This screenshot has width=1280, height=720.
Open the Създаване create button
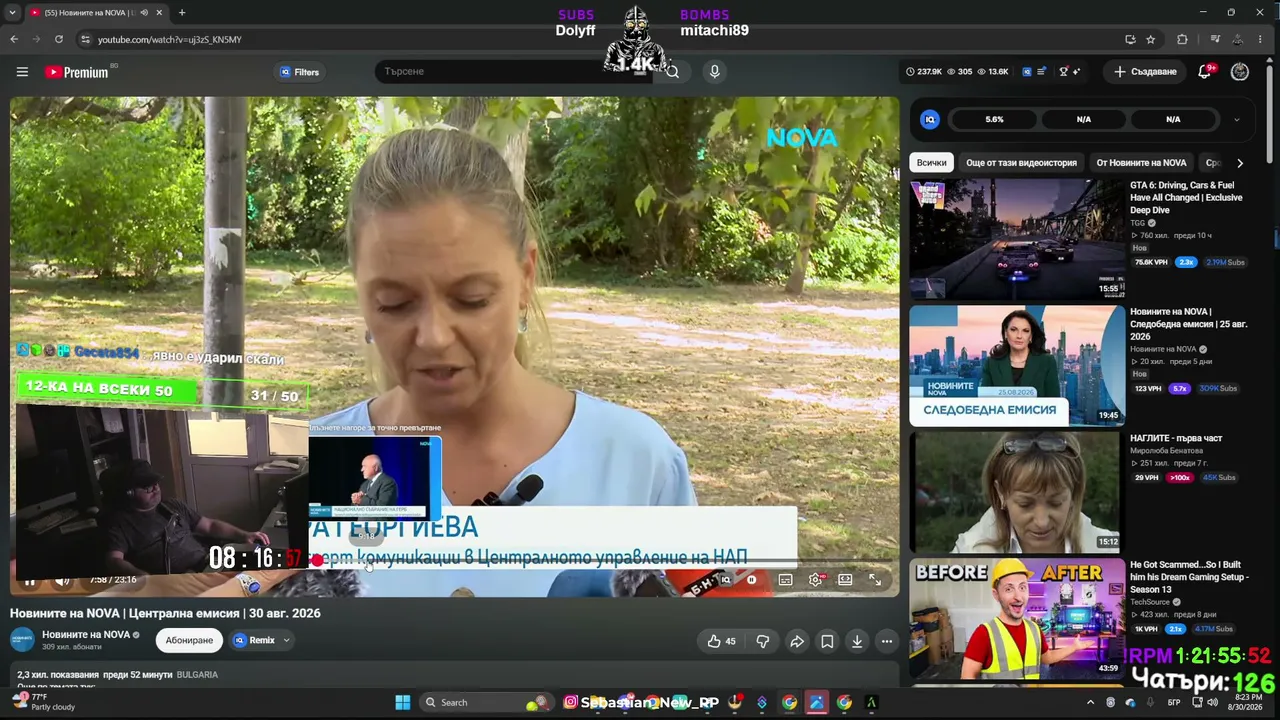1145,72
